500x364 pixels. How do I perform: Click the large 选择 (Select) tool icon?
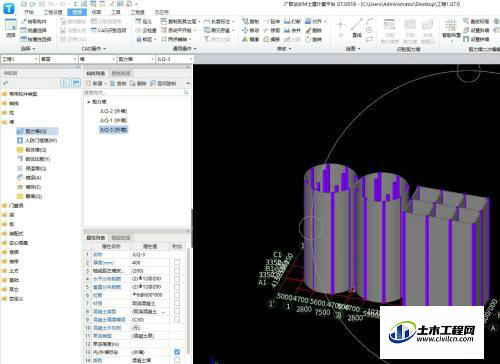(x=10, y=28)
